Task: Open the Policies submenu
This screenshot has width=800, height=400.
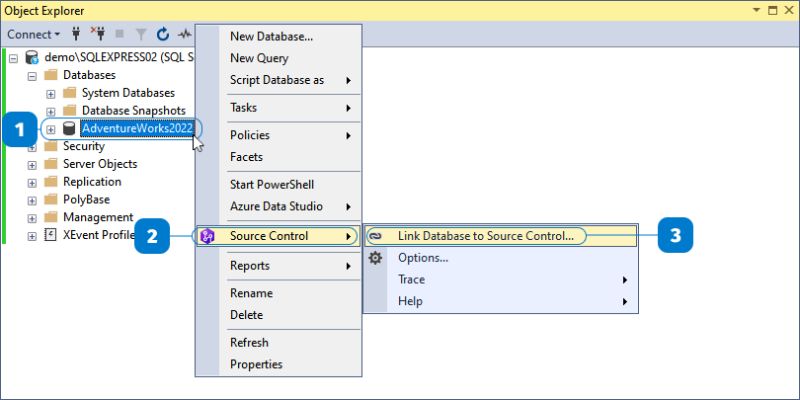Action: click(x=279, y=135)
